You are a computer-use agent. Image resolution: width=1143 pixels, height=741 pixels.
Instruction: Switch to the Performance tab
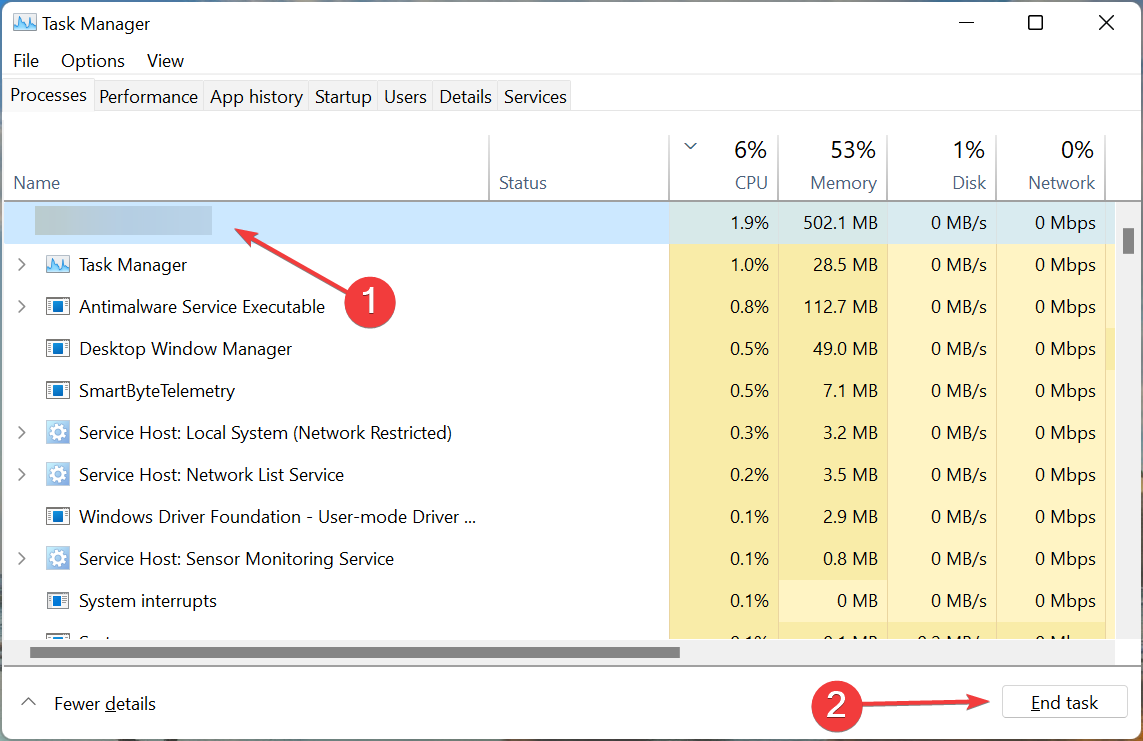coord(148,97)
